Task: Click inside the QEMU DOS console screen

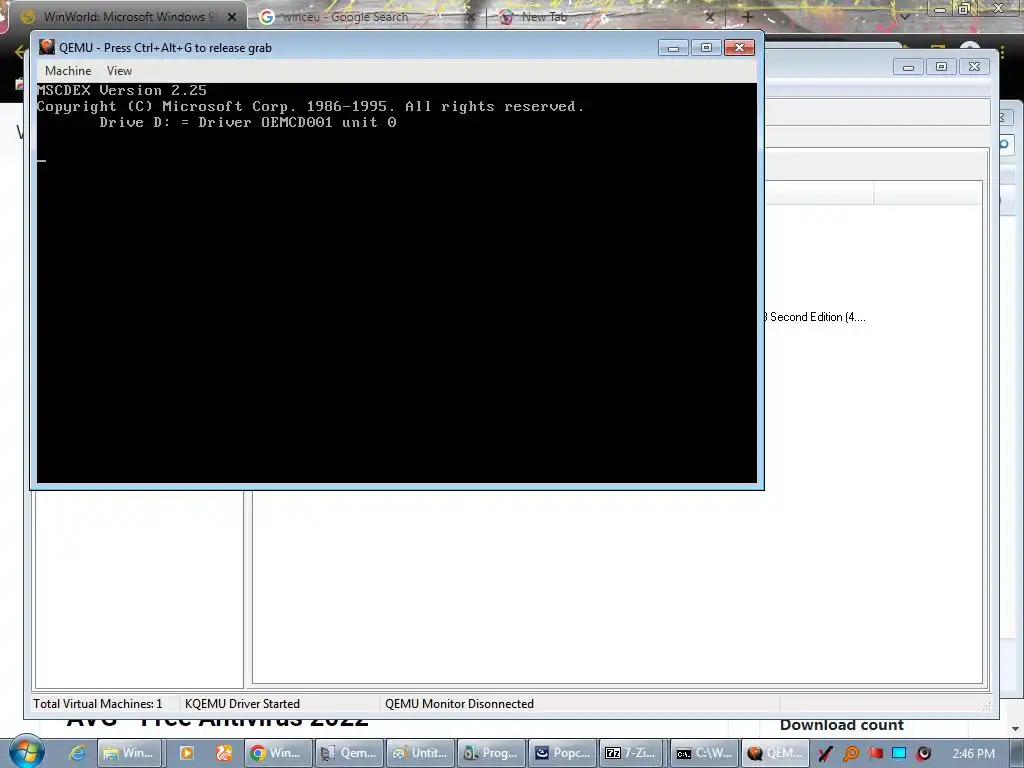Action: (396, 282)
